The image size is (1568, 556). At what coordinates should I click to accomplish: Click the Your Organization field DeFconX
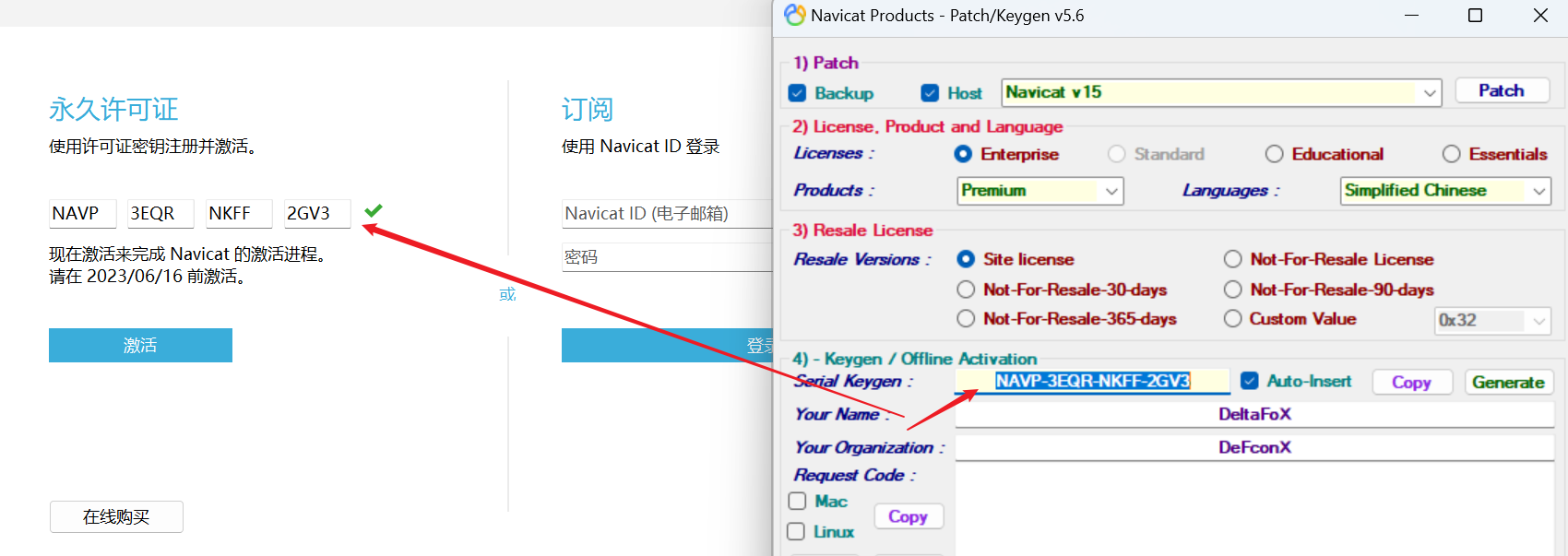tap(1254, 447)
